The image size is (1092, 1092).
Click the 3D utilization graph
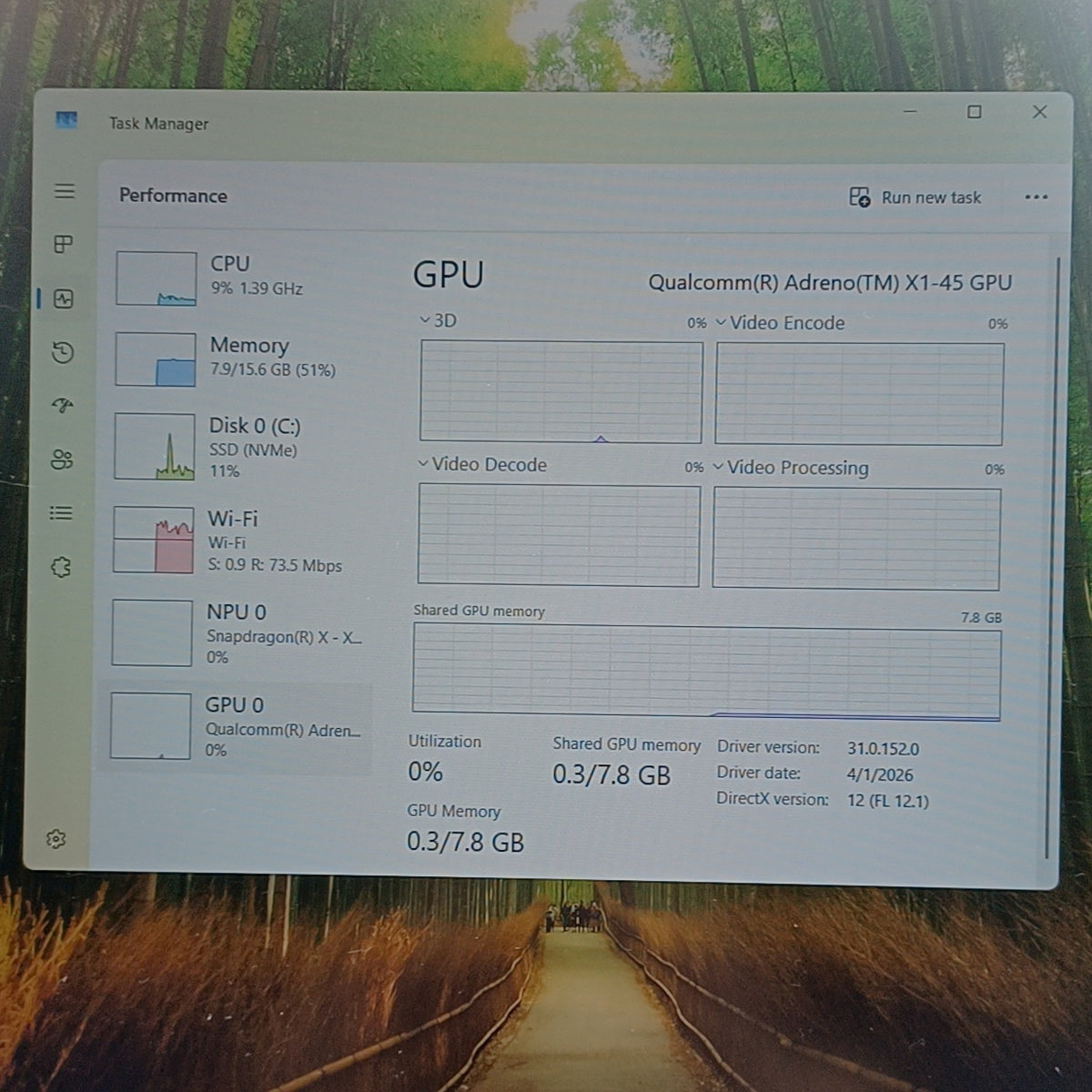point(561,391)
